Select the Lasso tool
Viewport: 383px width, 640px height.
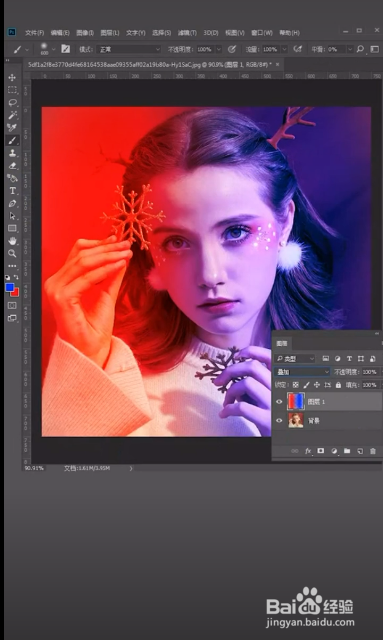tap(12, 102)
